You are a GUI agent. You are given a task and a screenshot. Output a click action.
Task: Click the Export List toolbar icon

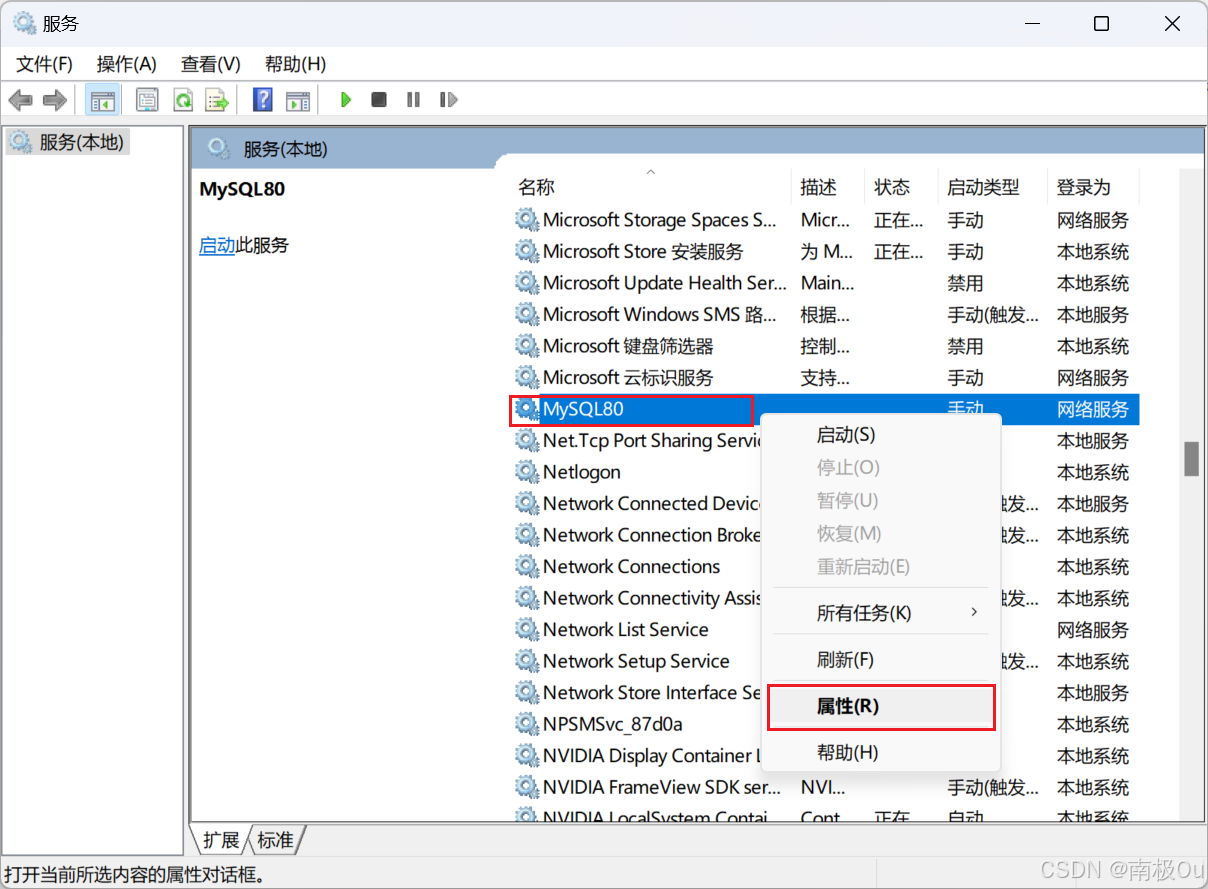click(216, 100)
